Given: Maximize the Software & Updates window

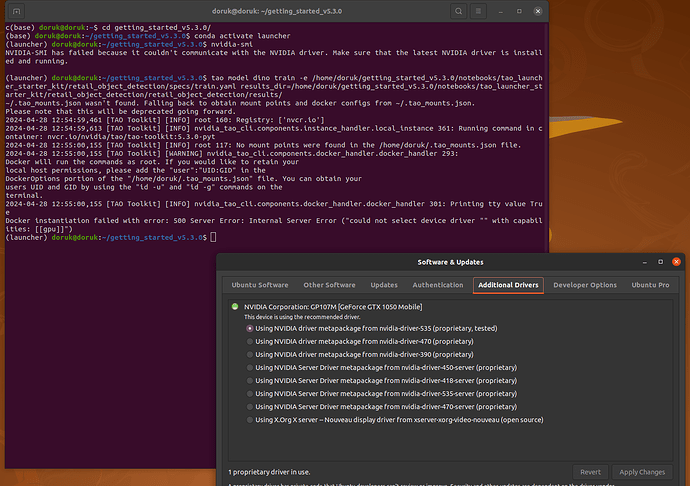Looking at the screenshot, I should coord(661,262).
